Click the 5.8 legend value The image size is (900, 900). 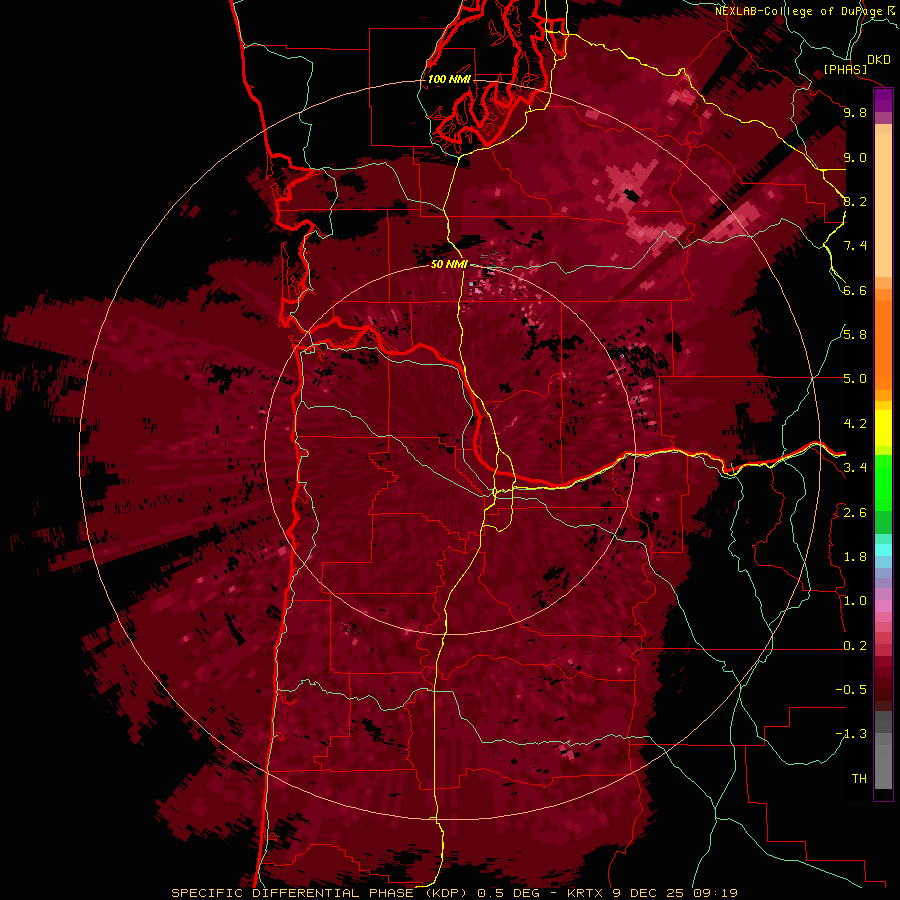click(855, 335)
